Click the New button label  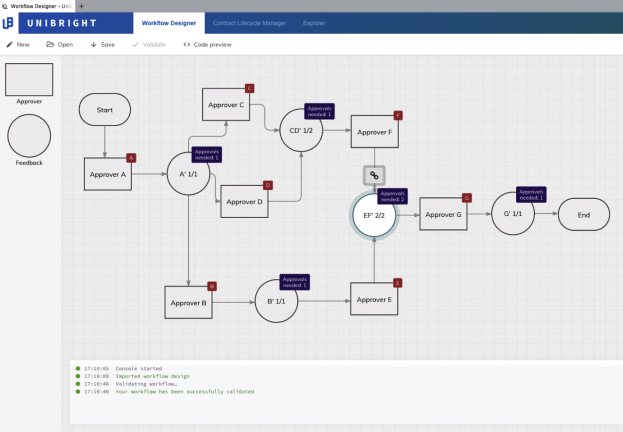(23, 45)
